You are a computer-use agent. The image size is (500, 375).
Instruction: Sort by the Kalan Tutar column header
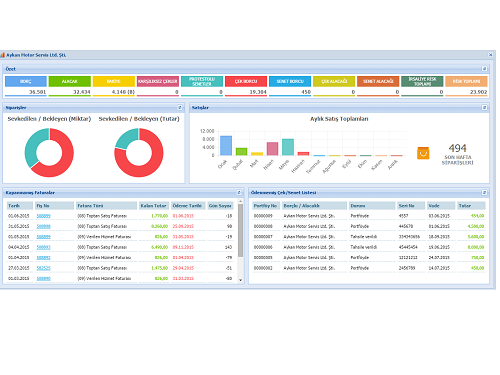(154, 206)
